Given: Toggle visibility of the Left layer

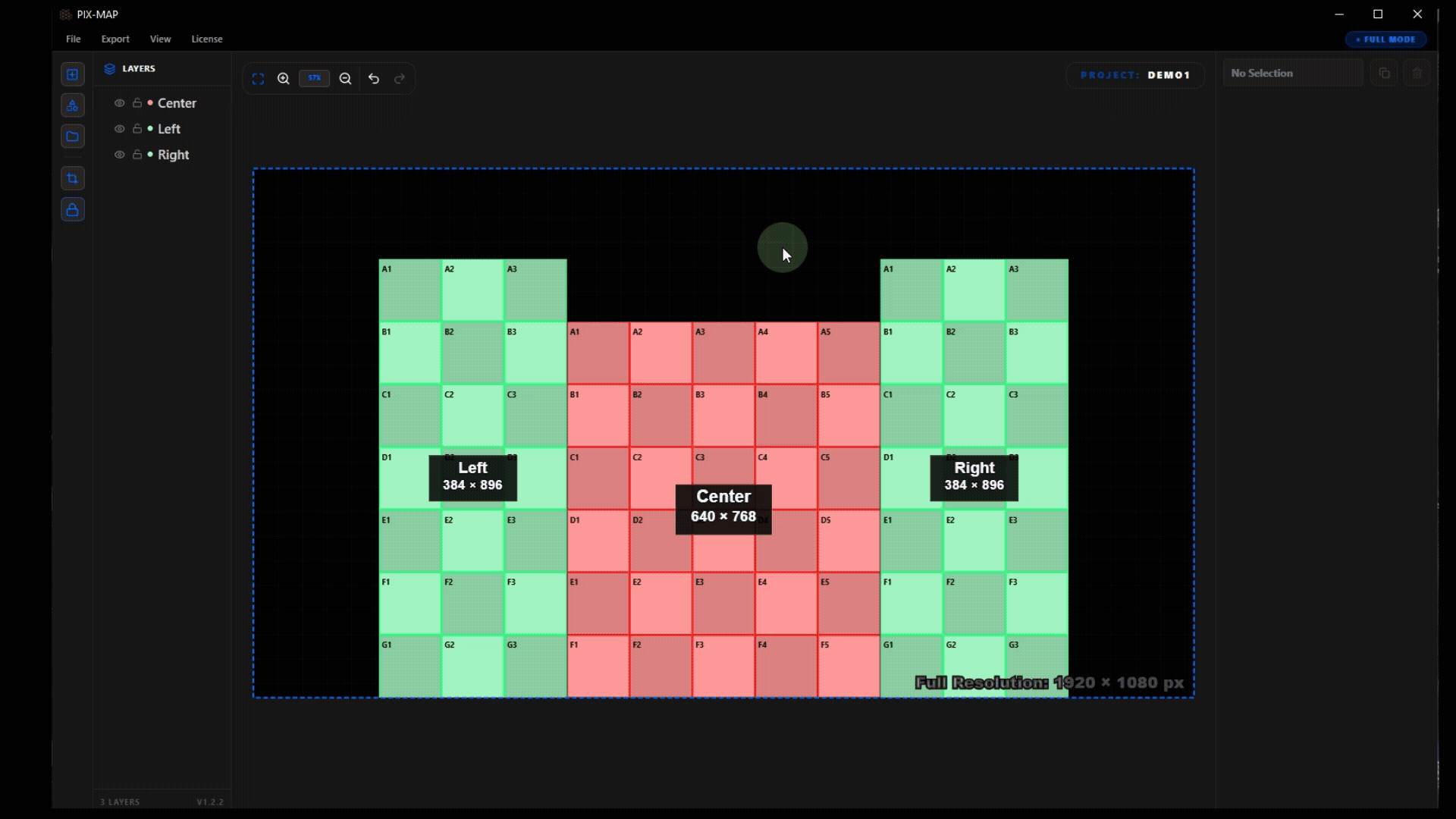Looking at the screenshot, I should point(119,129).
